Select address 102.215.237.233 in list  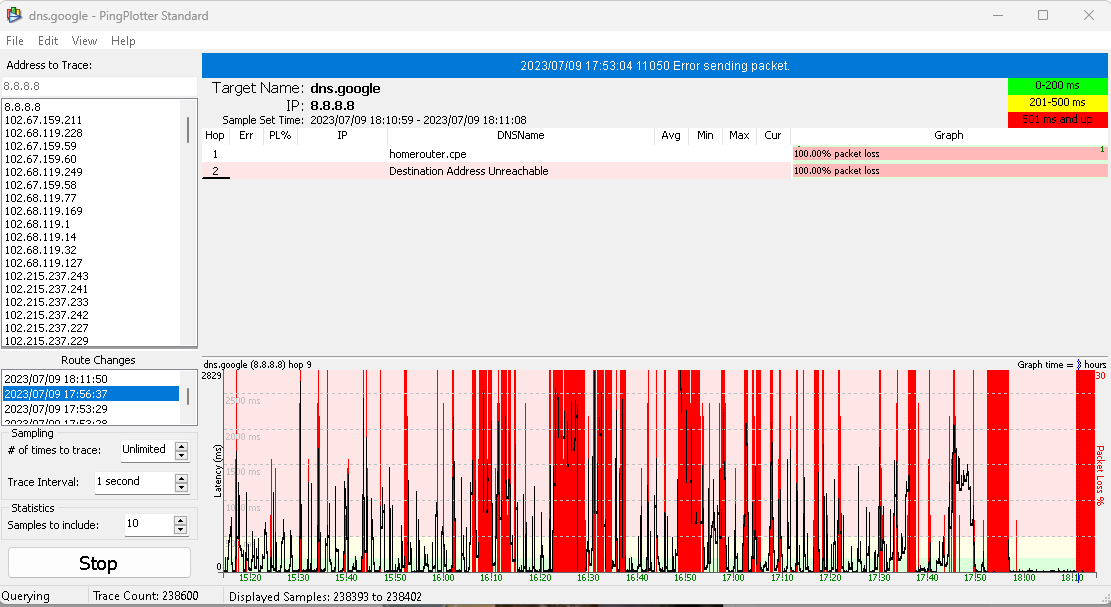coord(47,302)
